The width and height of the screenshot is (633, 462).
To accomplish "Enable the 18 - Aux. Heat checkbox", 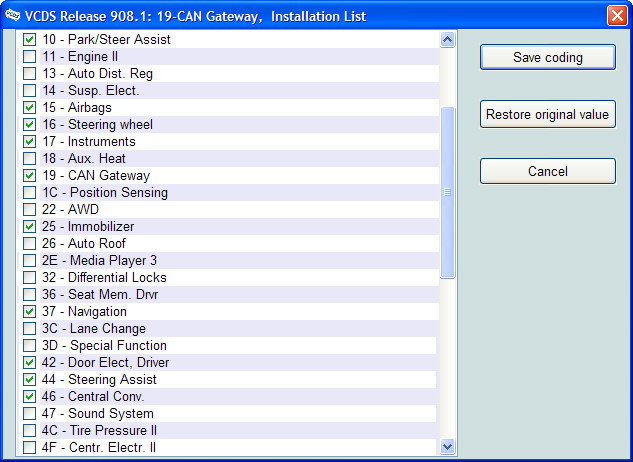I will point(29,158).
